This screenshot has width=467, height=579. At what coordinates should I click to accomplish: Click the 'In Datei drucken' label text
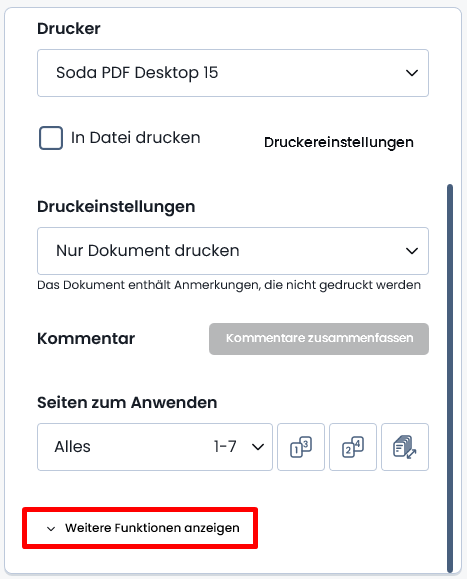[x=135, y=137]
